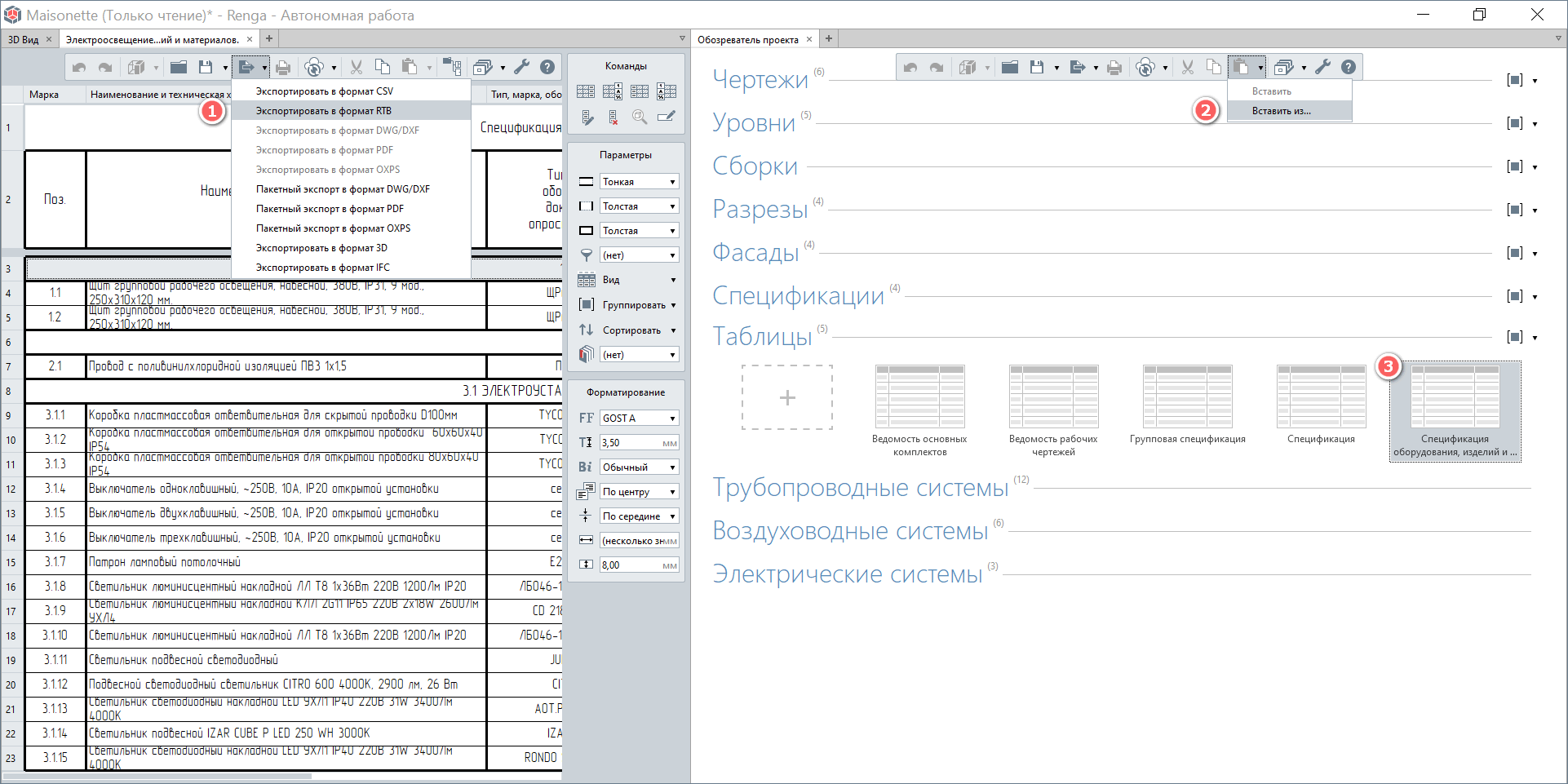The width and height of the screenshot is (1568, 784).
Task: Select the Вставить из... menu entry
Action: pyautogui.click(x=1281, y=111)
